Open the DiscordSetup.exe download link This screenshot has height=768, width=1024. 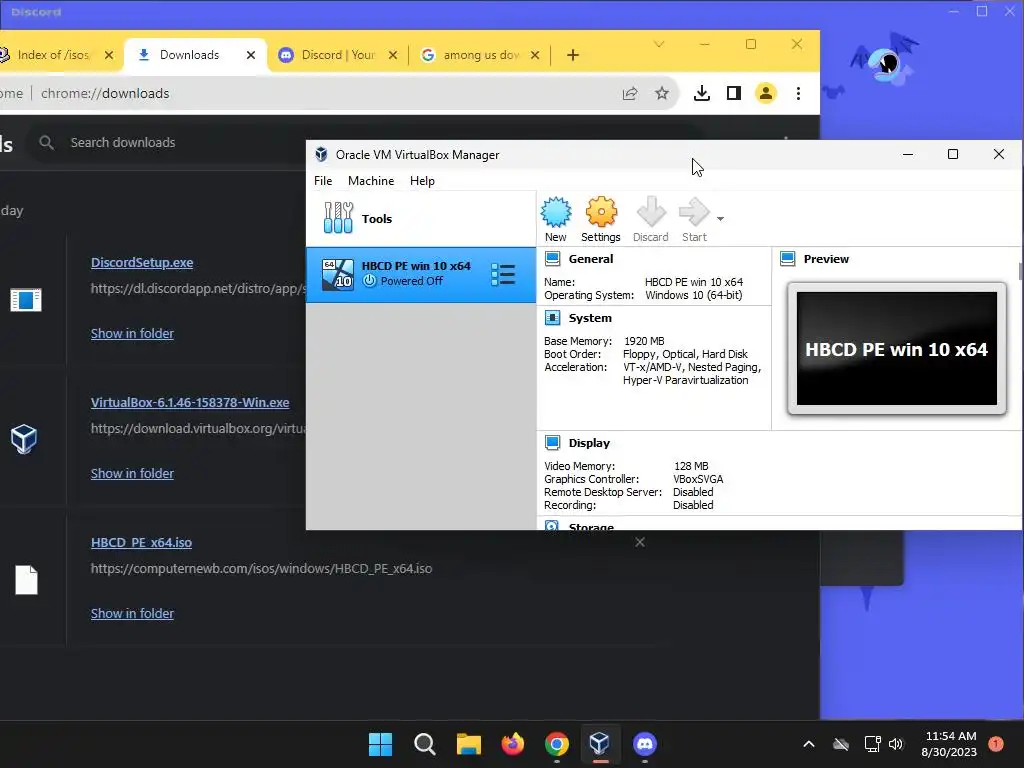(142, 263)
